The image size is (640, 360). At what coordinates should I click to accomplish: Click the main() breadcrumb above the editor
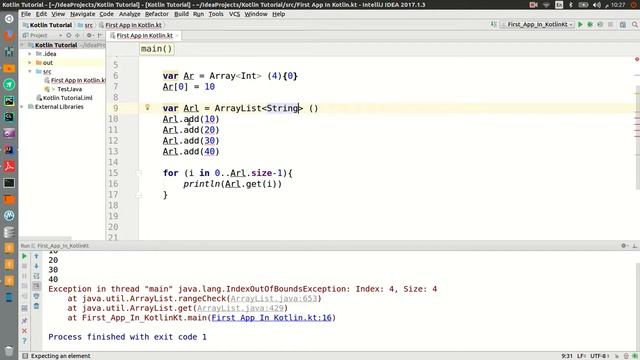tap(157, 49)
